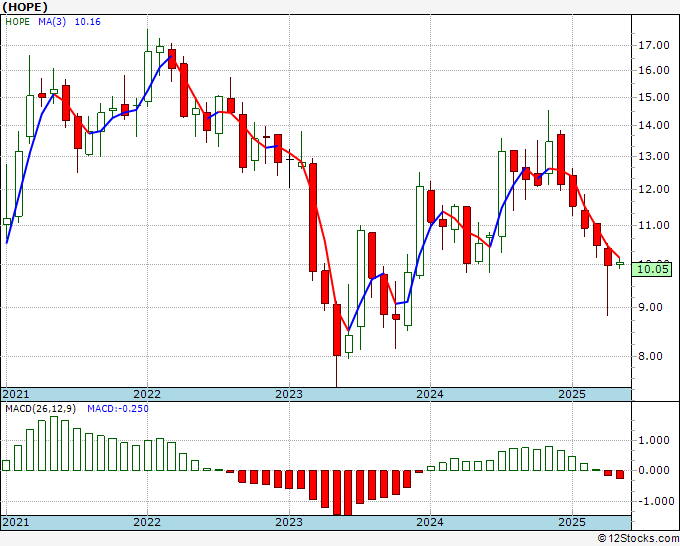
Task: Click the MACD(26,12,9) indicator label
Action: click(41, 409)
